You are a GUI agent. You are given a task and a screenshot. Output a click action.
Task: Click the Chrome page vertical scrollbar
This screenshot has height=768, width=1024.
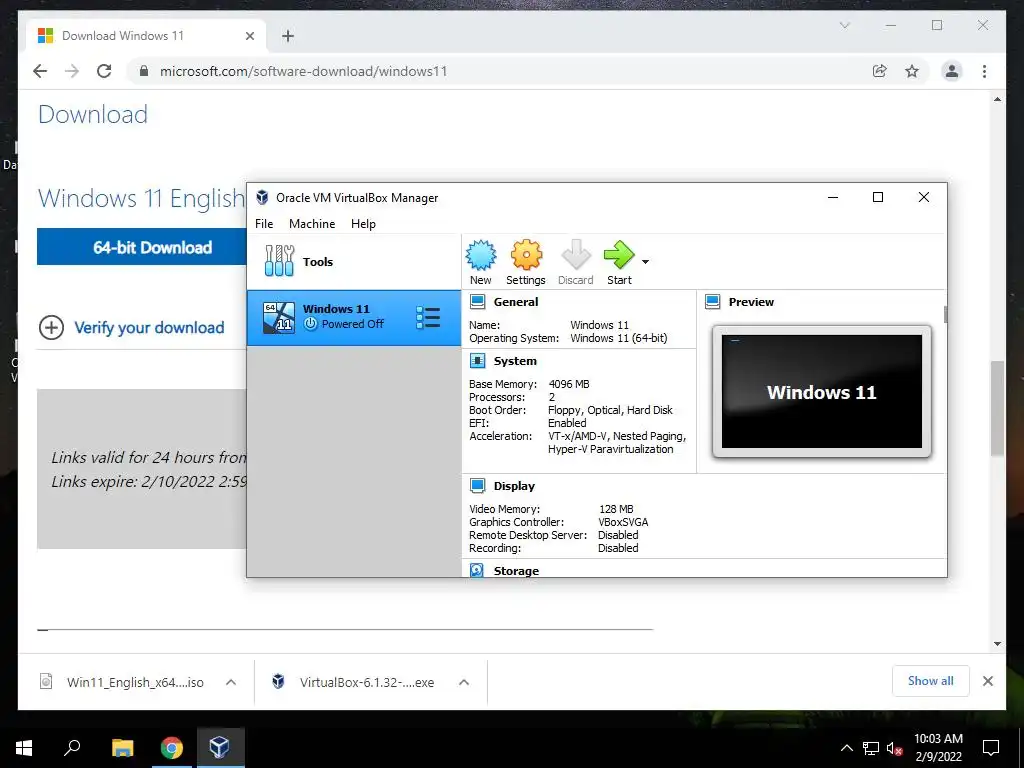(997, 408)
